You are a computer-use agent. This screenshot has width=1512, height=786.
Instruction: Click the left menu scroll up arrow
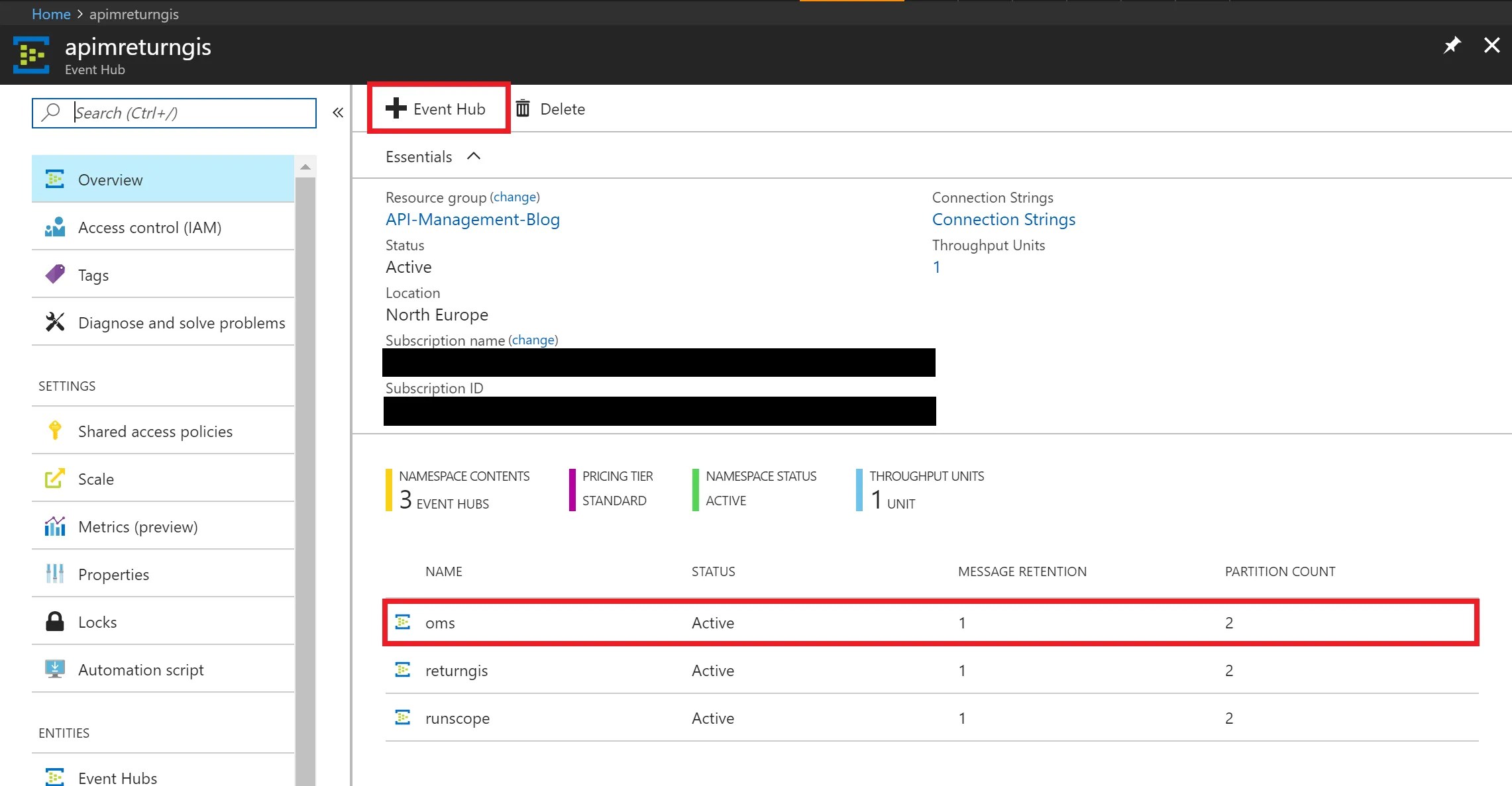(305, 167)
